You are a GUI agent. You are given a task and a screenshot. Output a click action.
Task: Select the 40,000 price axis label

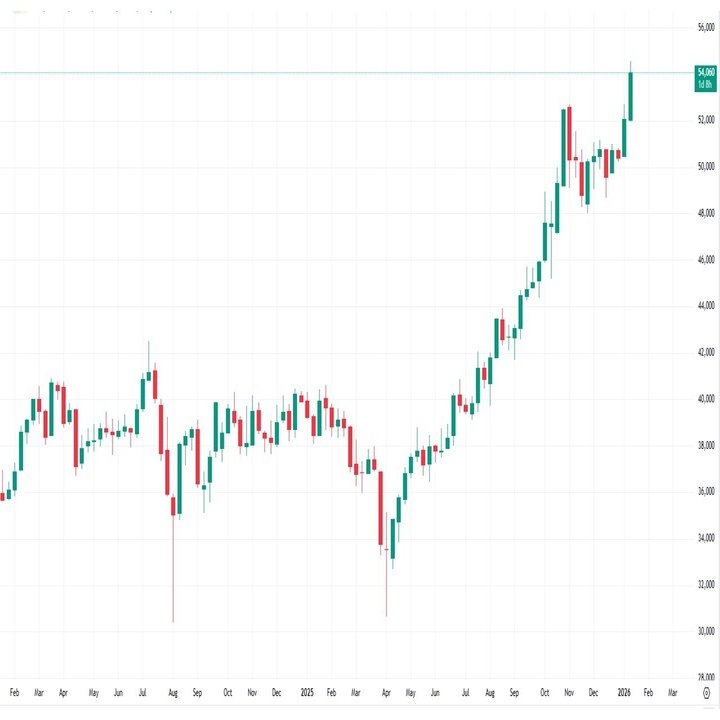[x=705, y=399]
